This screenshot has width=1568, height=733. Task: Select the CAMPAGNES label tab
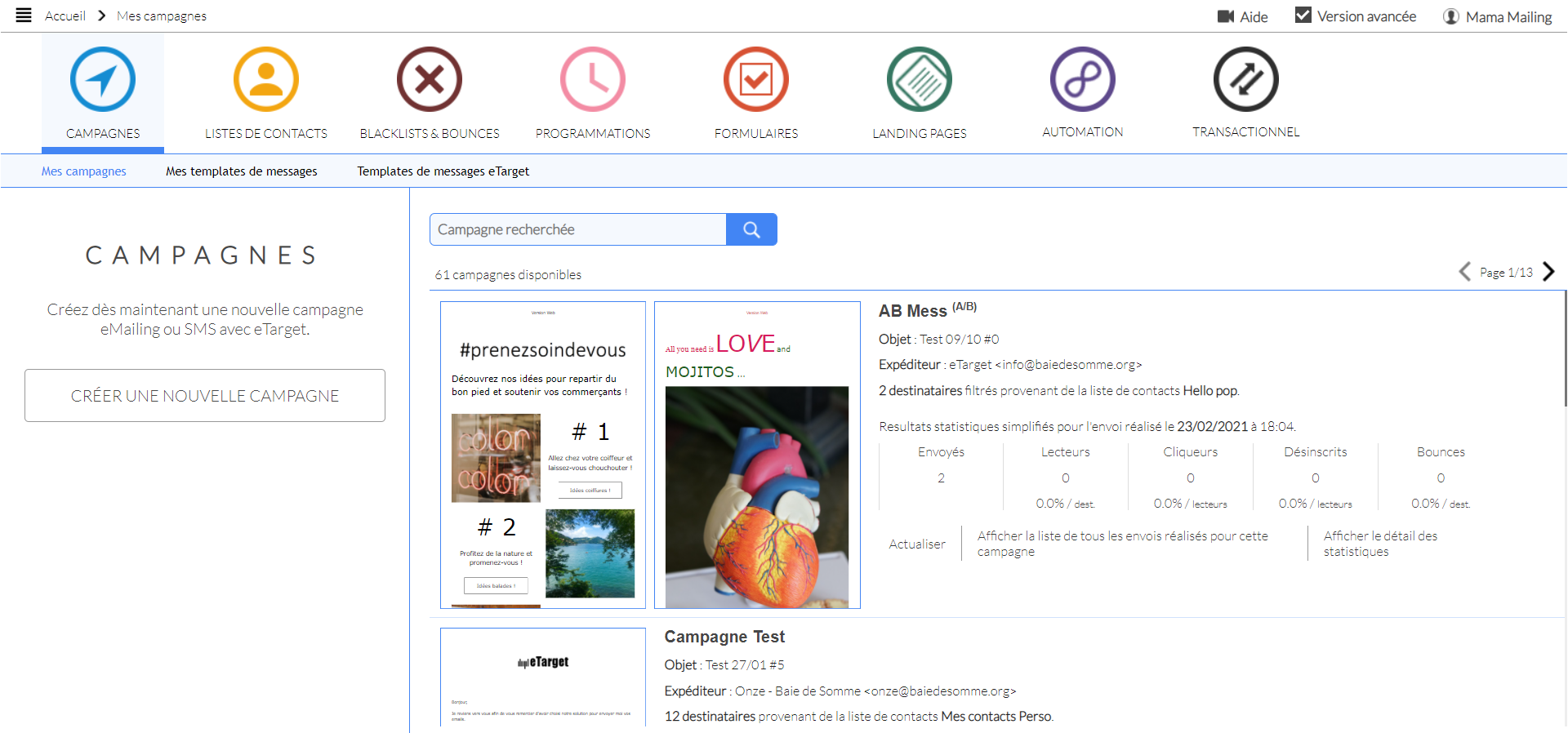[x=103, y=133]
